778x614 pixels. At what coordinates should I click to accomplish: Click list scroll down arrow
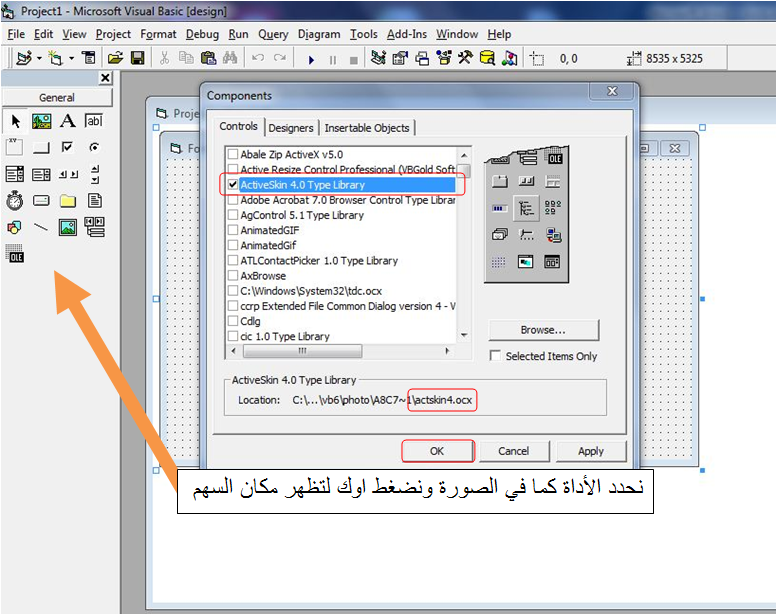point(464,336)
